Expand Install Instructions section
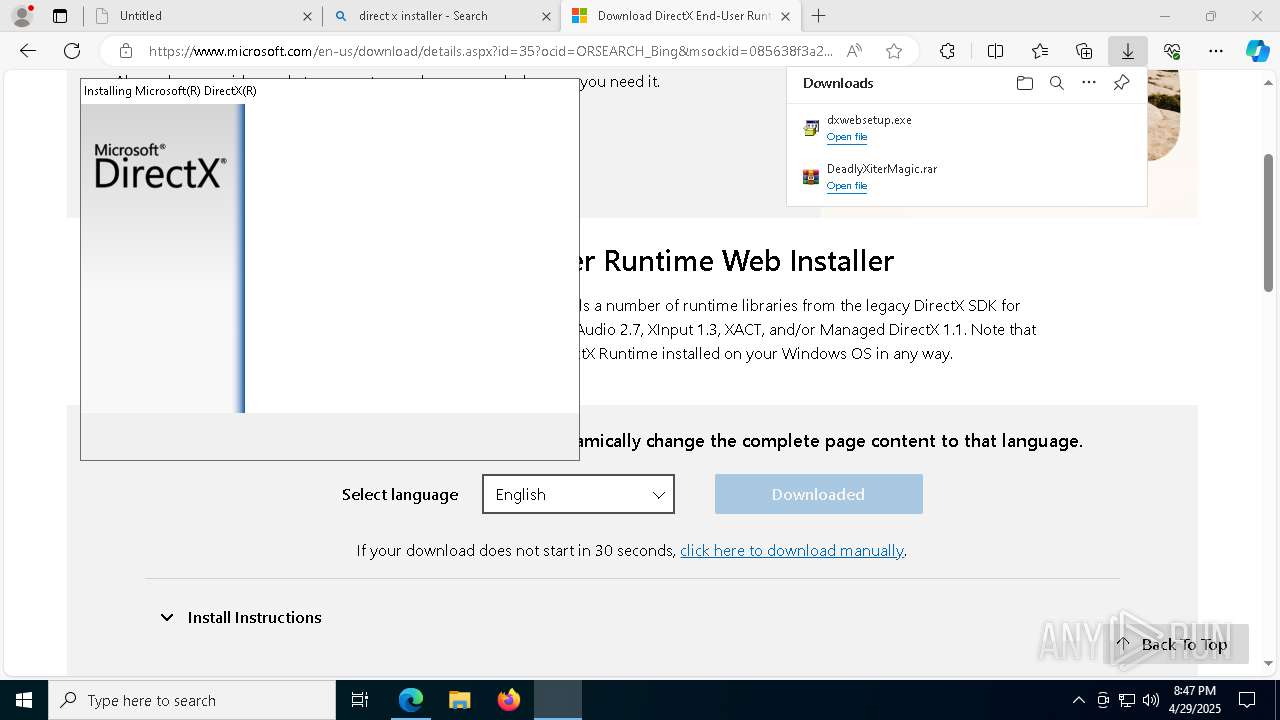The width and height of the screenshot is (1280, 720). pos(241,617)
